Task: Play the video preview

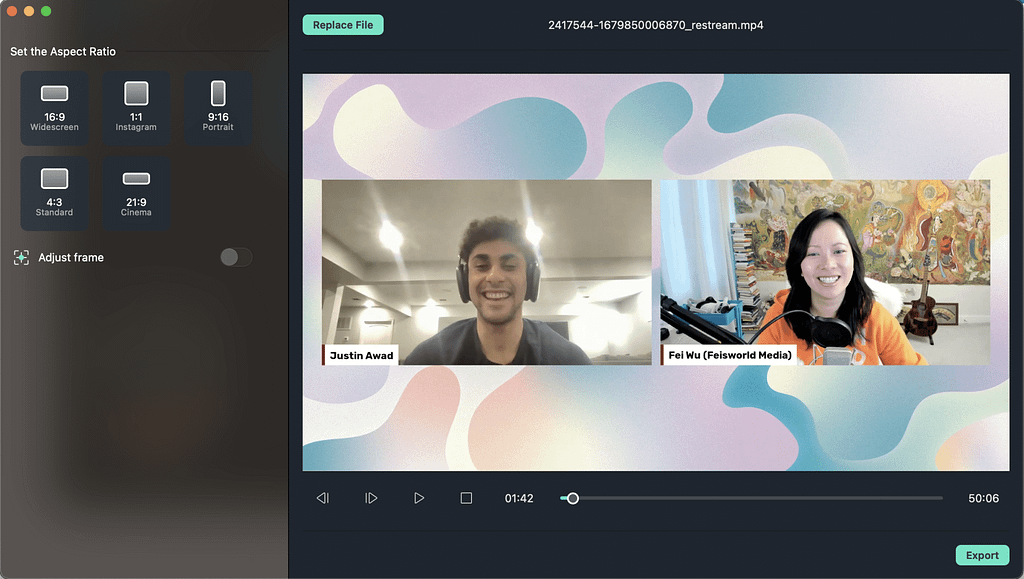Action: tap(419, 498)
